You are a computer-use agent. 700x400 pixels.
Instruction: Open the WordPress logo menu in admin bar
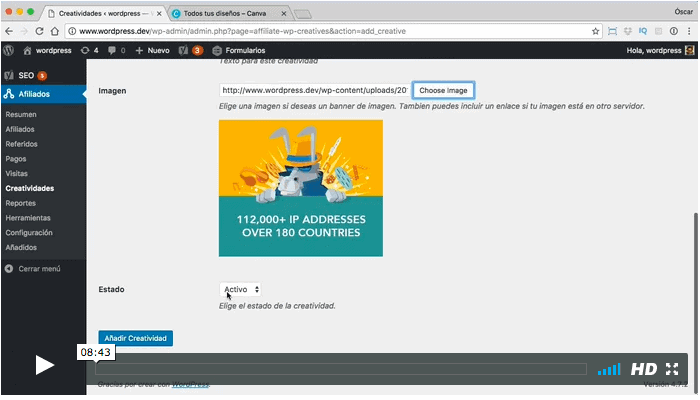(x=8, y=50)
